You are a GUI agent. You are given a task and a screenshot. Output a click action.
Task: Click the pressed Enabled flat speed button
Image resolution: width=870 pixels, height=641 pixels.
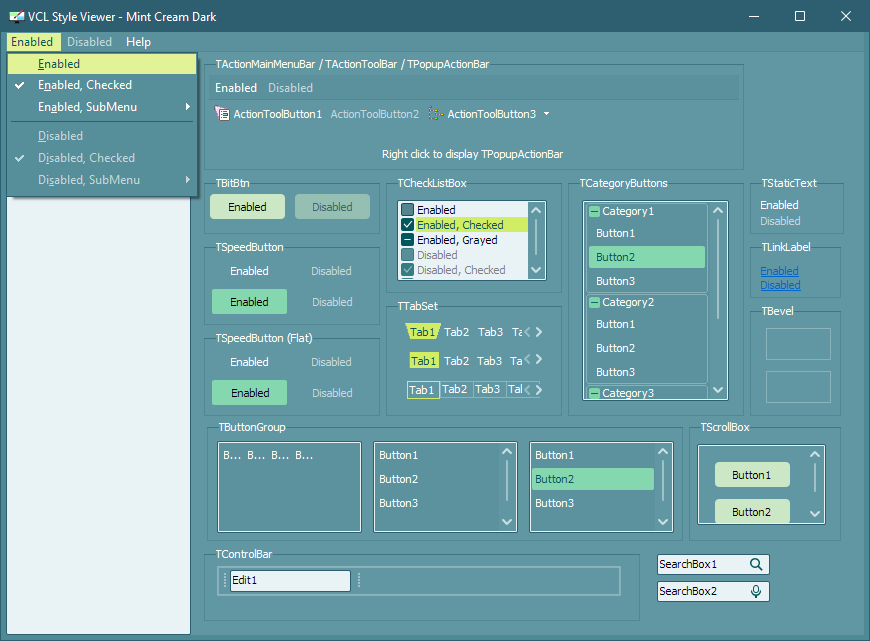[250, 393]
